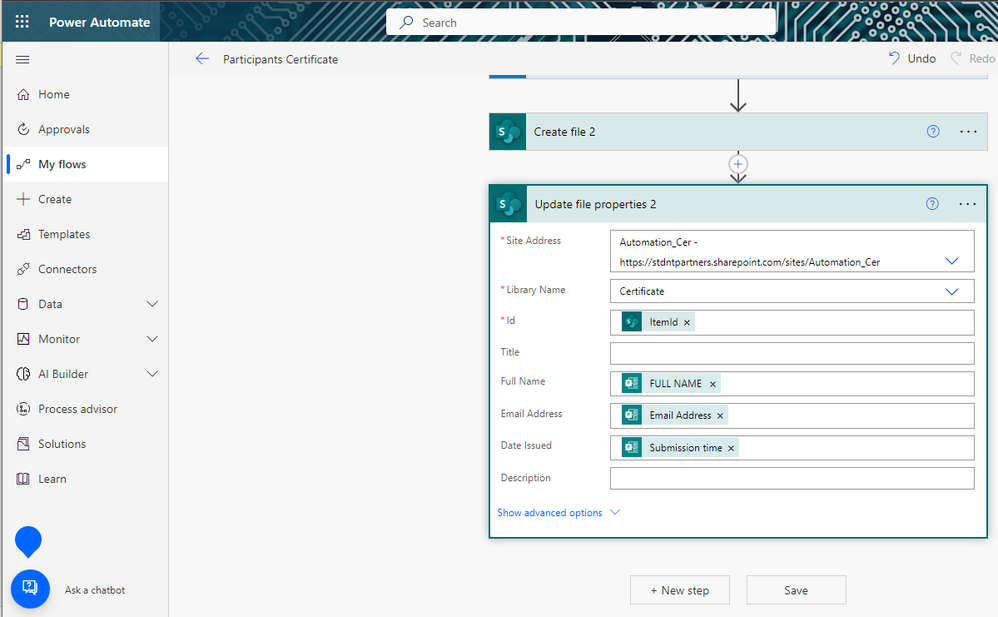This screenshot has height=617, width=998.
Task: Click the Search box
Action: 580,22
